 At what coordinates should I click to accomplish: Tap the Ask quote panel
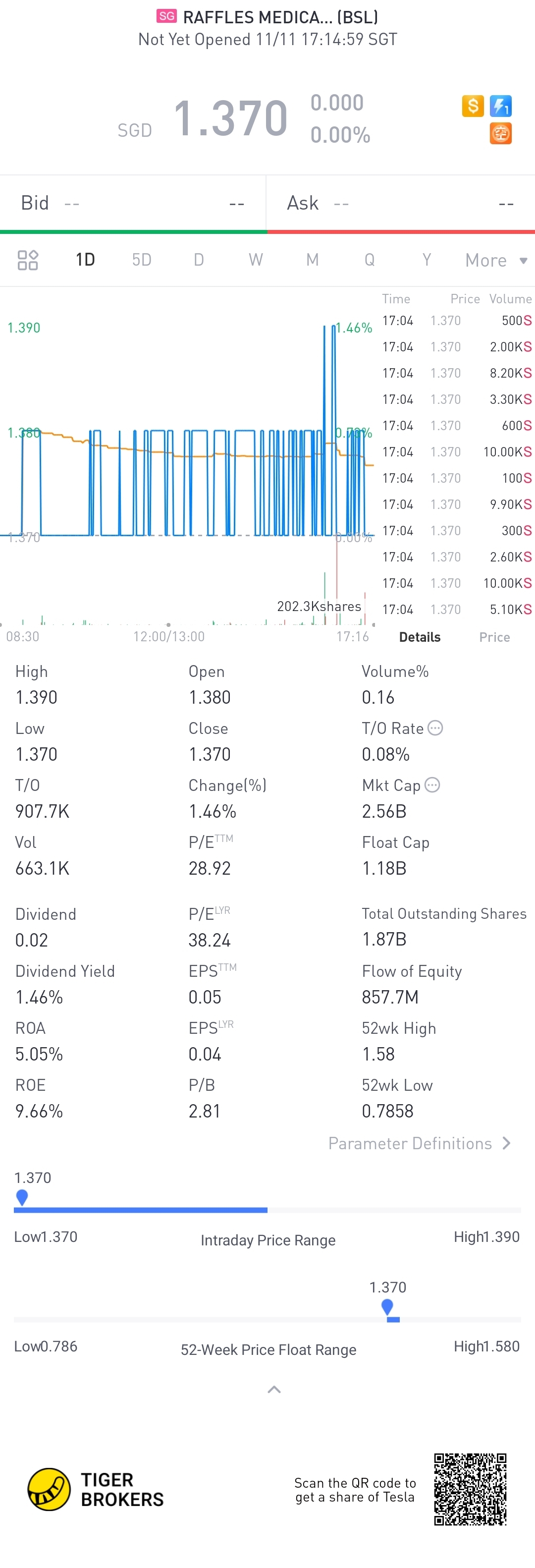tap(401, 203)
